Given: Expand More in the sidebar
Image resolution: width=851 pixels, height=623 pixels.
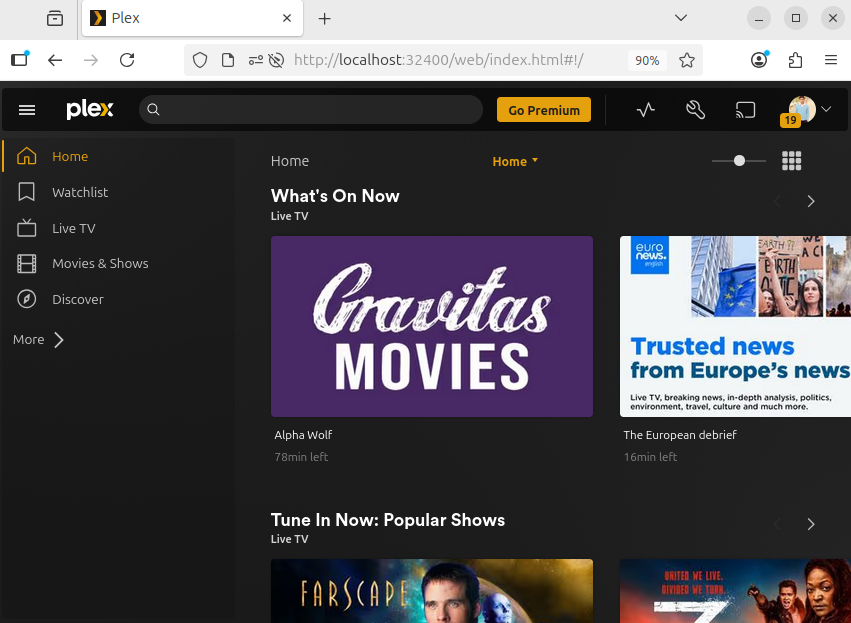Looking at the screenshot, I should (38, 340).
